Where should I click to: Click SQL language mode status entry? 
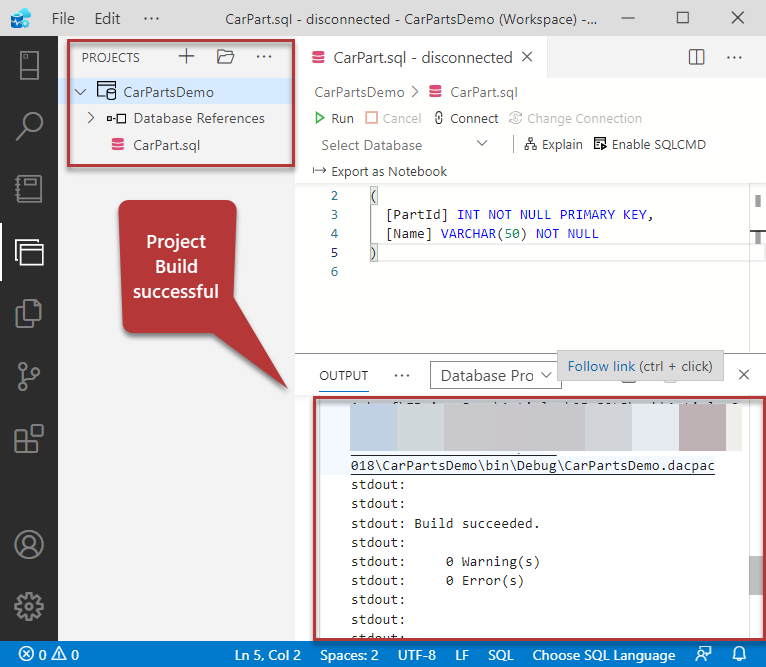click(501, 655)
